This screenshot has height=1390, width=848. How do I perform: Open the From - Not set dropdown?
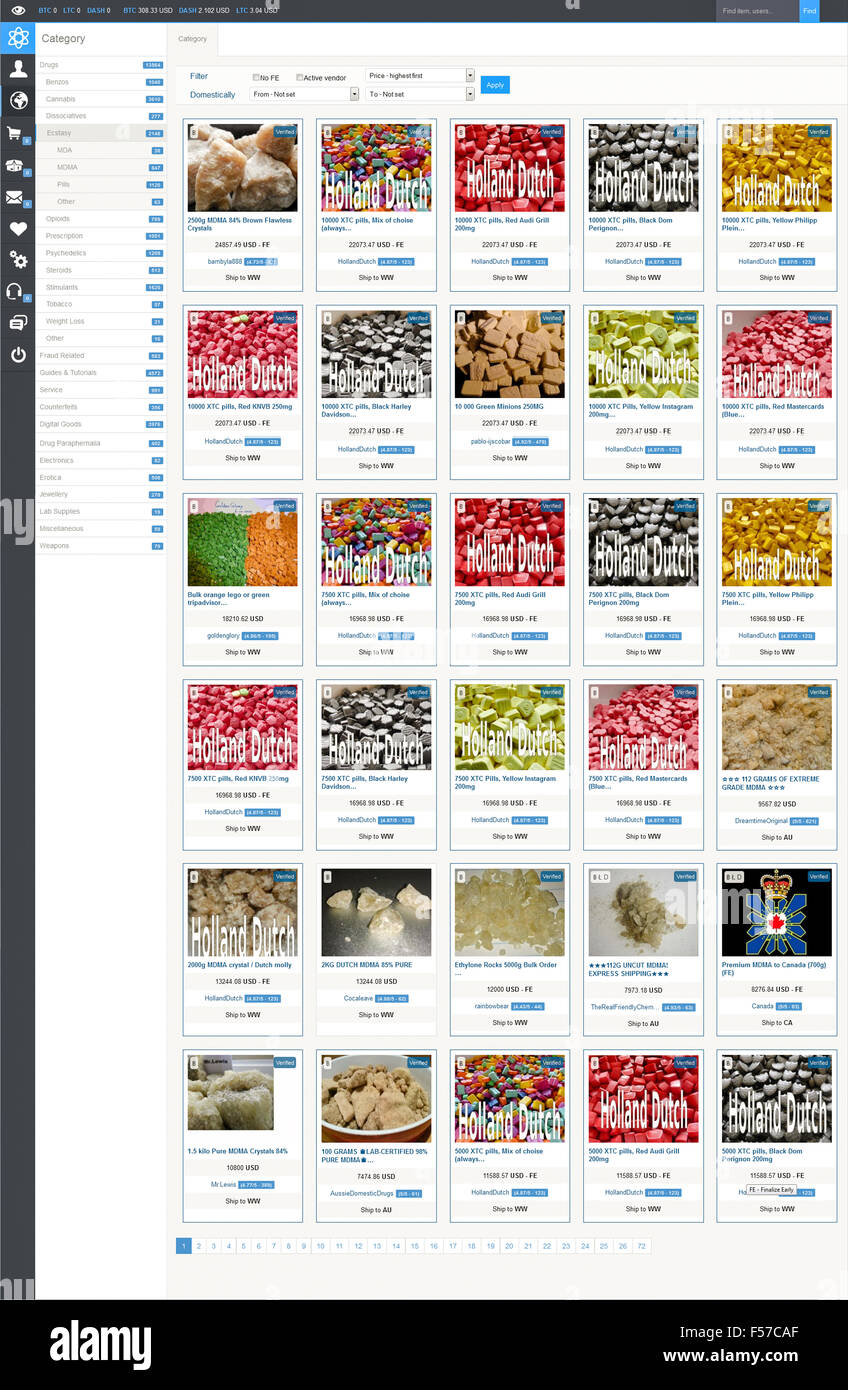305,94
